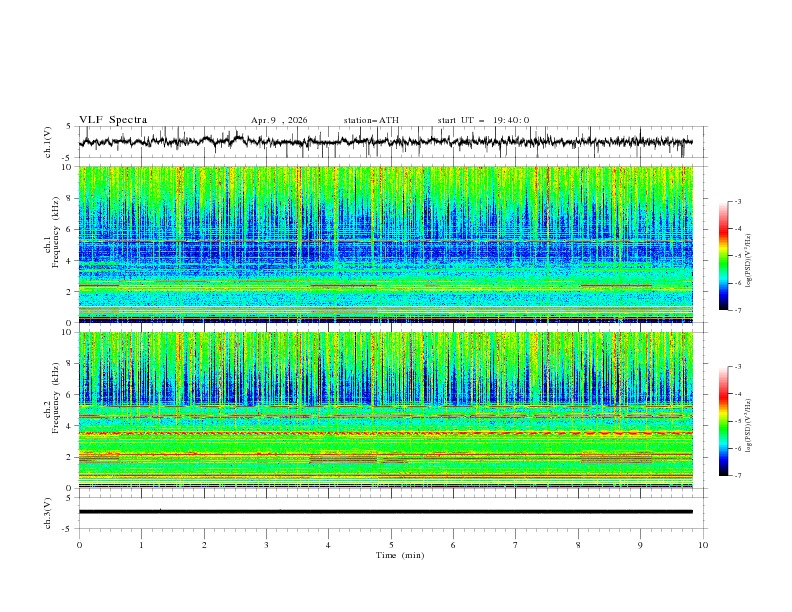Click the "ch.3(V)" axis label
The image size is (792, 612).
coord(47,513)
